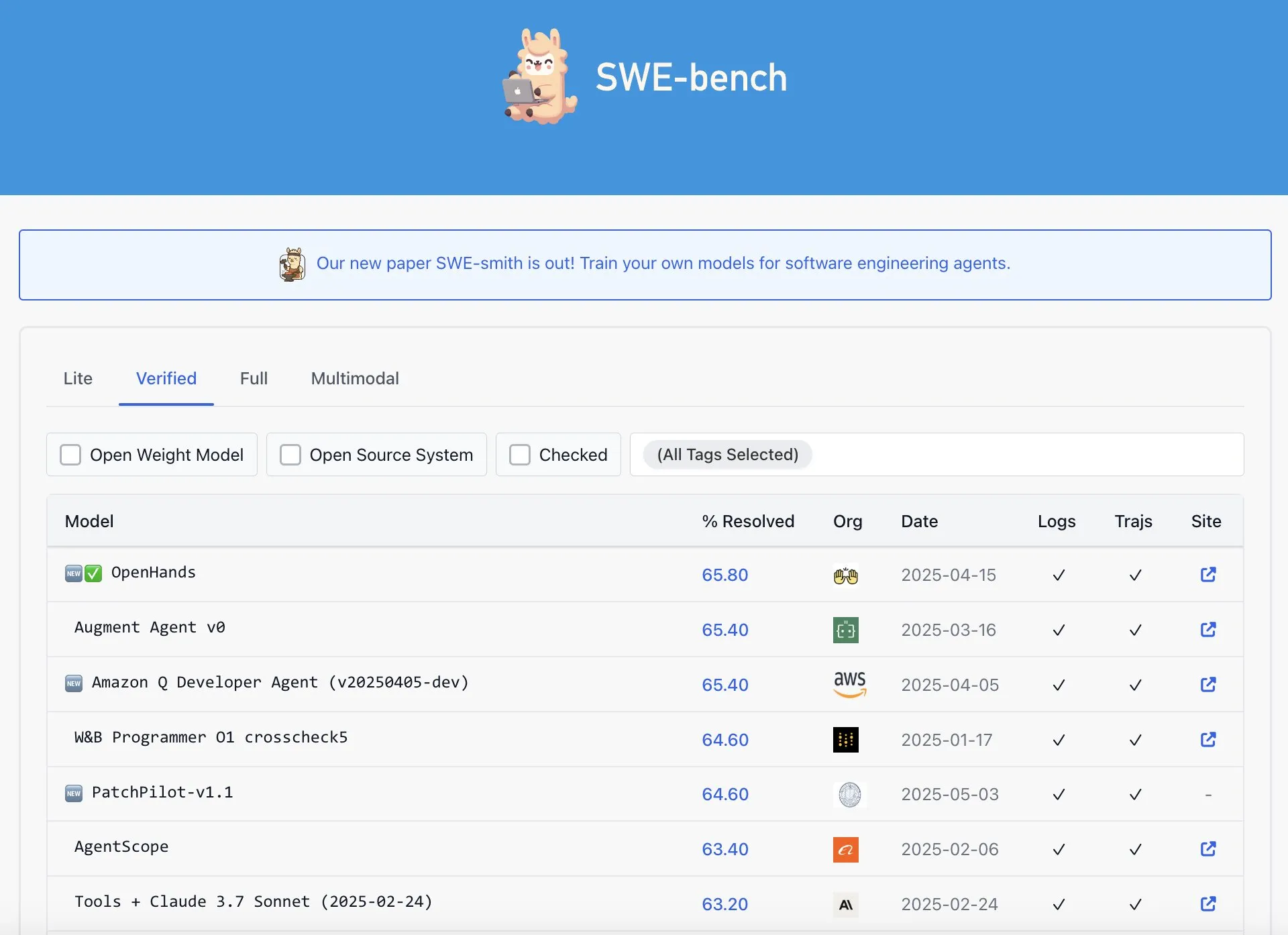The width and height of the screenshot is (1288, 935).
Task: Click the 65.40 score for Amazon Q Developer Agent
Action: pos(724,685)
